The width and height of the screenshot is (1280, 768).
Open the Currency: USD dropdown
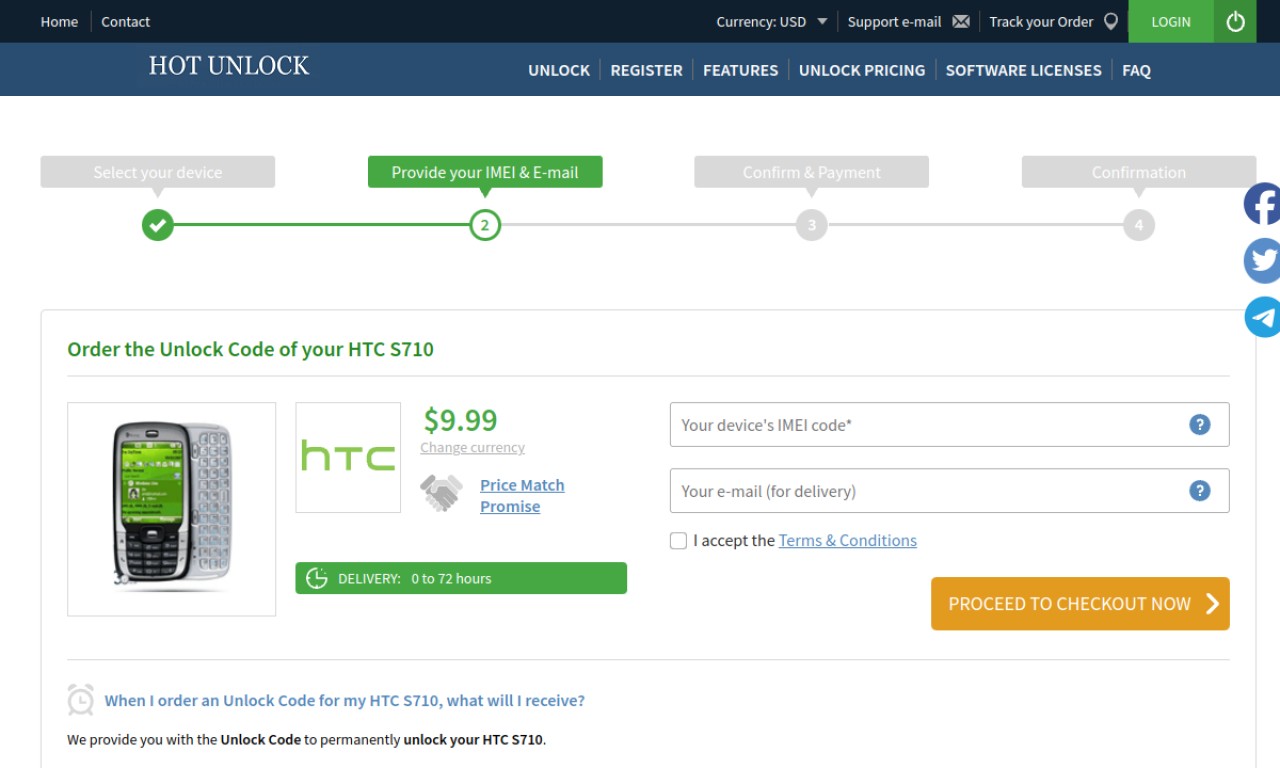click(x=771, y=21)
